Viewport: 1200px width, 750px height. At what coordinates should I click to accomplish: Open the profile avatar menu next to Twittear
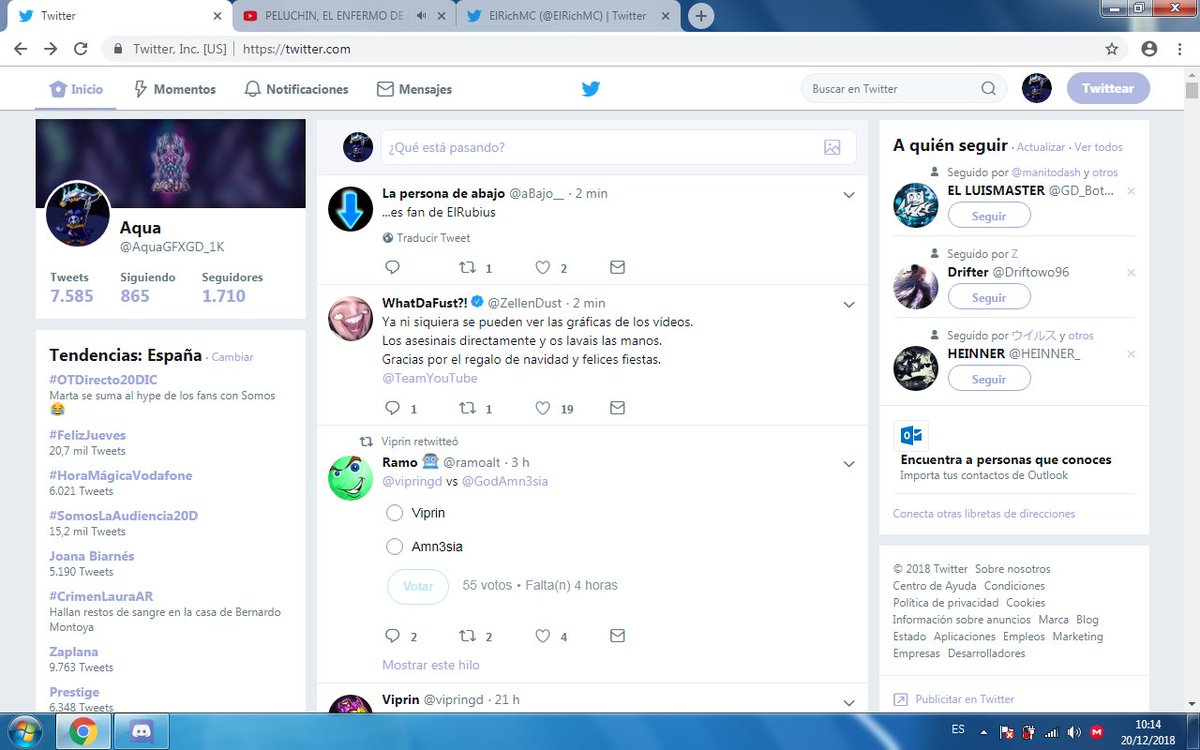pos(1036,88)
